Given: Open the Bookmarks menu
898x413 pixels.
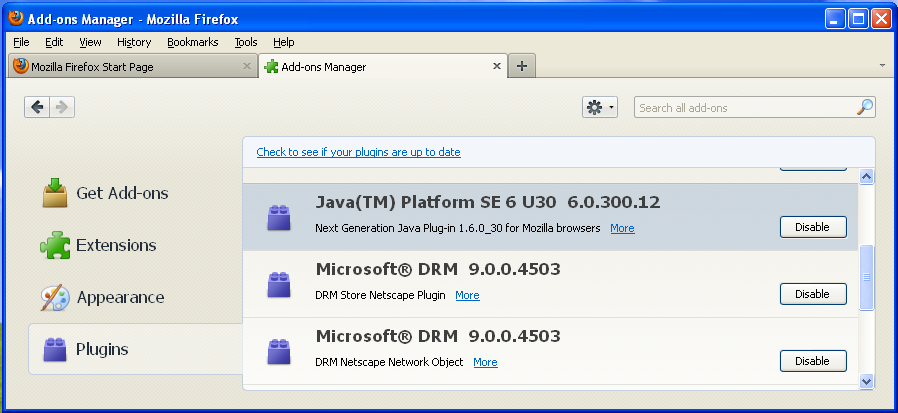Looking at the screenshot, I should point(192,42).
